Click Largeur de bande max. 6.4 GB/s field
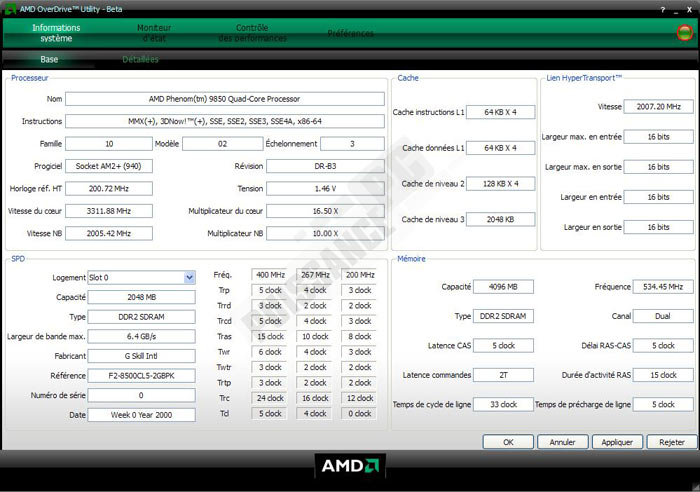700x492 pixels. tap(142, 336)
